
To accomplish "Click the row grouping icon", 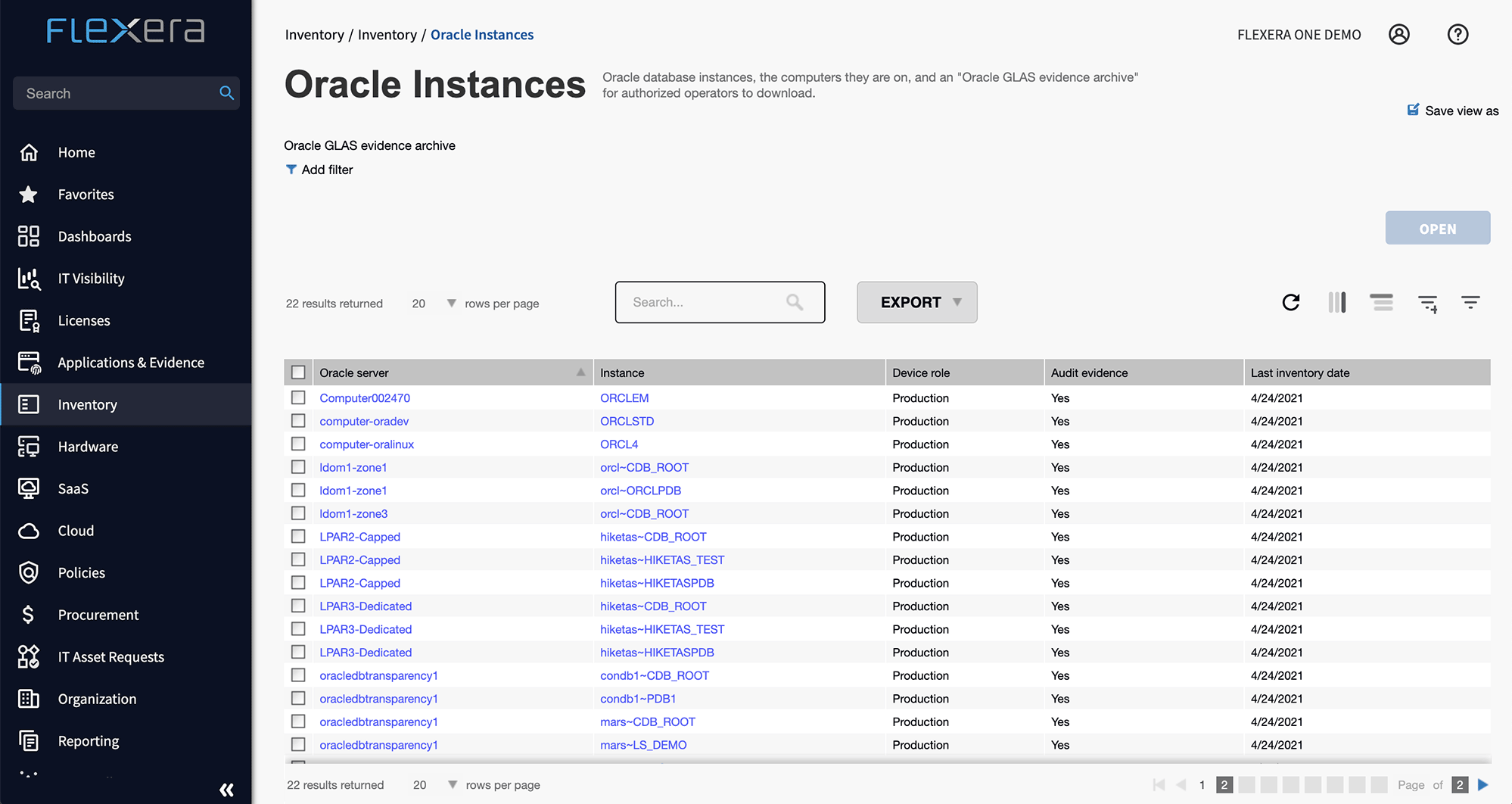I will 1381,303.
